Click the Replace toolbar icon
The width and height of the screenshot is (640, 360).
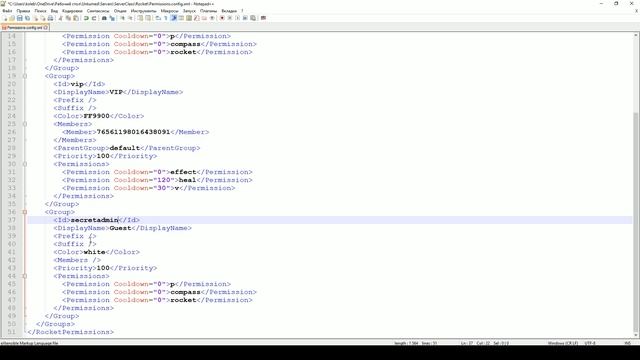click(113, 18)
